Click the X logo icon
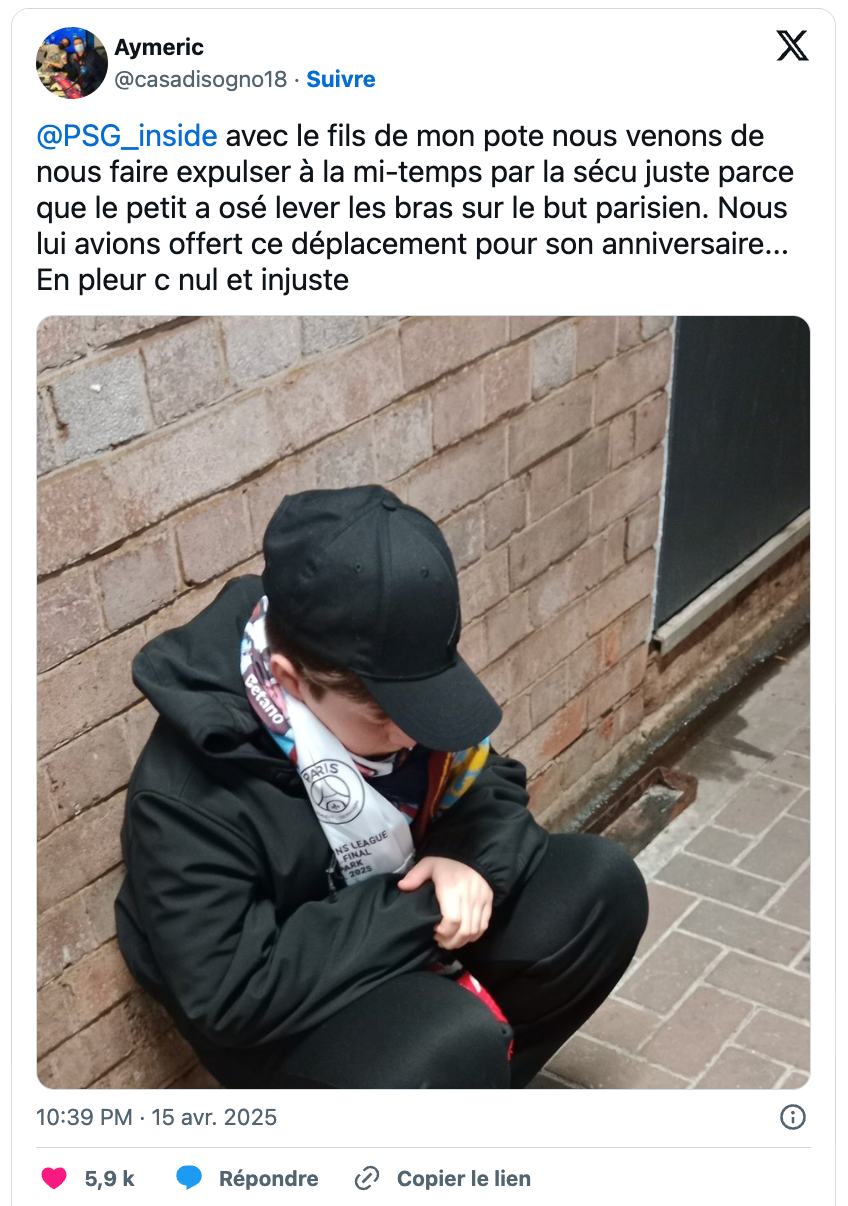This screenshot has width=848, height=1206. pos(792,45)
